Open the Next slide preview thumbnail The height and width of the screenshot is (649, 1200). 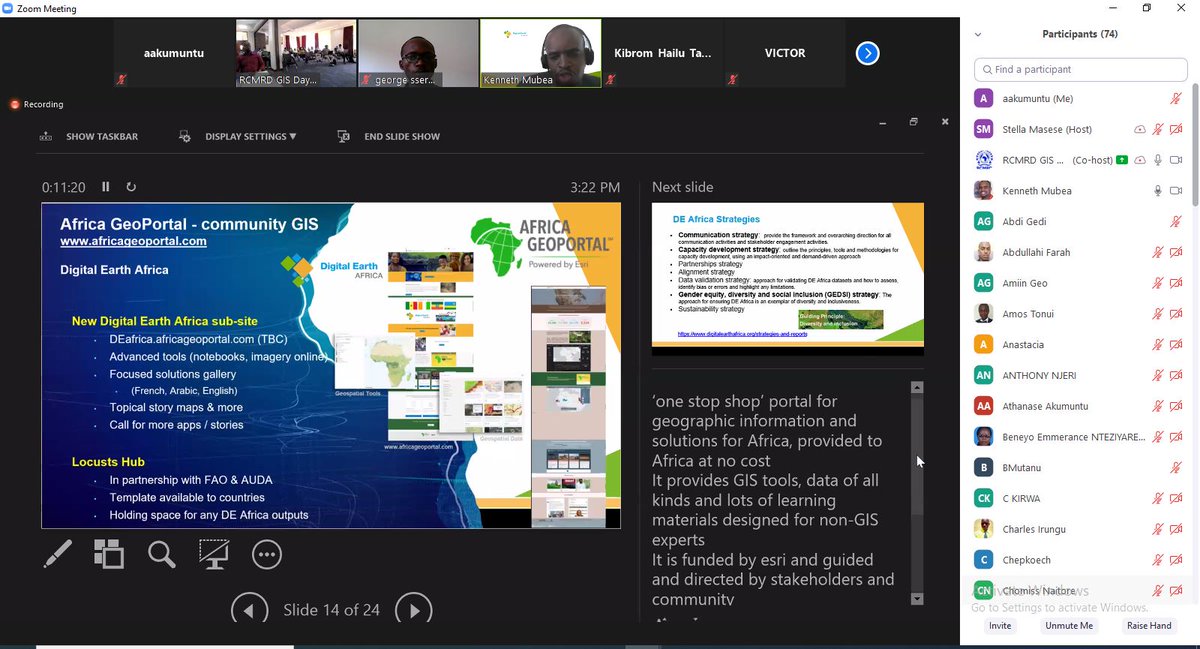pyautogui.click(x=788, y=278)
